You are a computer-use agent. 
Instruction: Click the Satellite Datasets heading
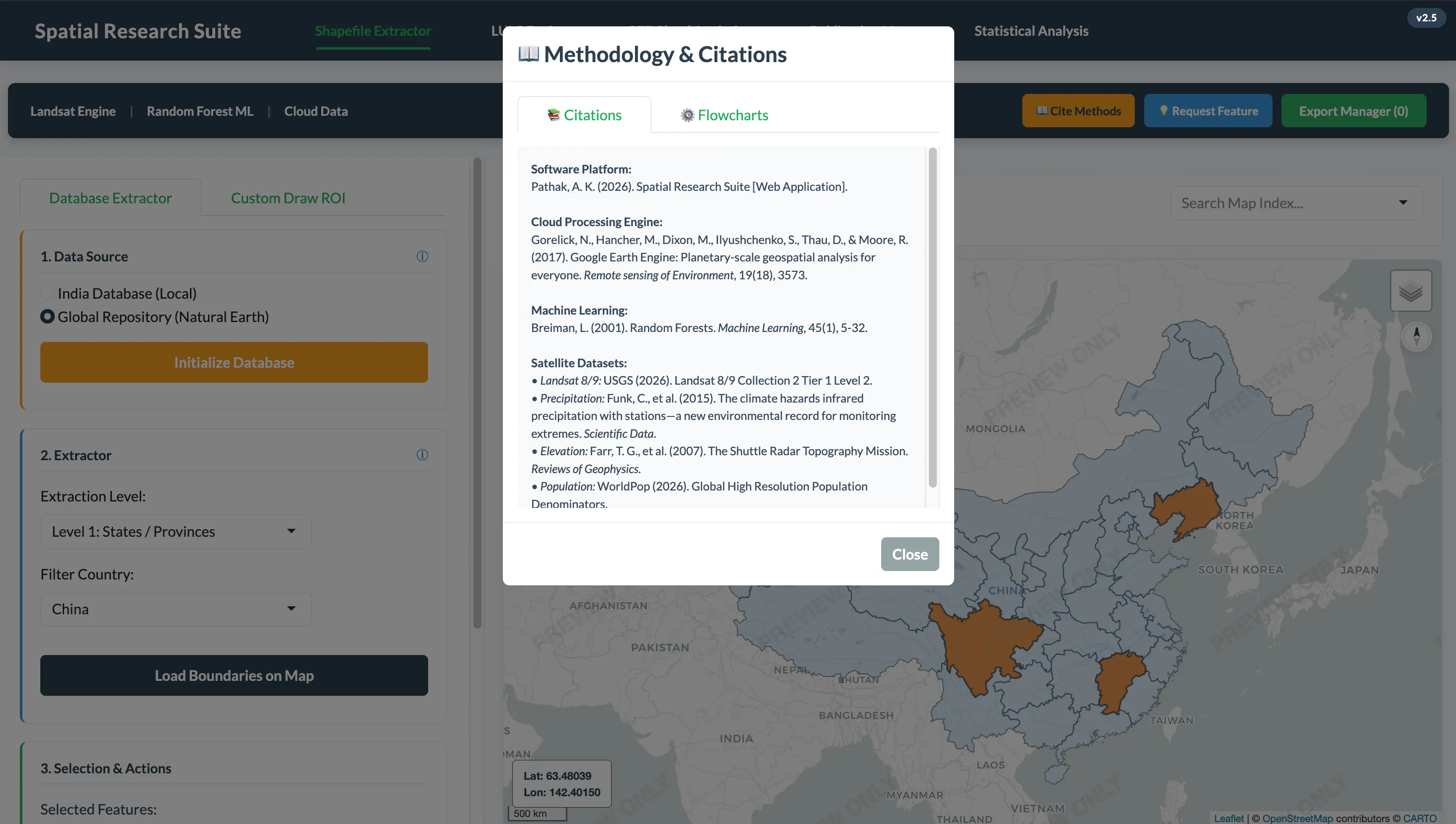pos(578,363)
